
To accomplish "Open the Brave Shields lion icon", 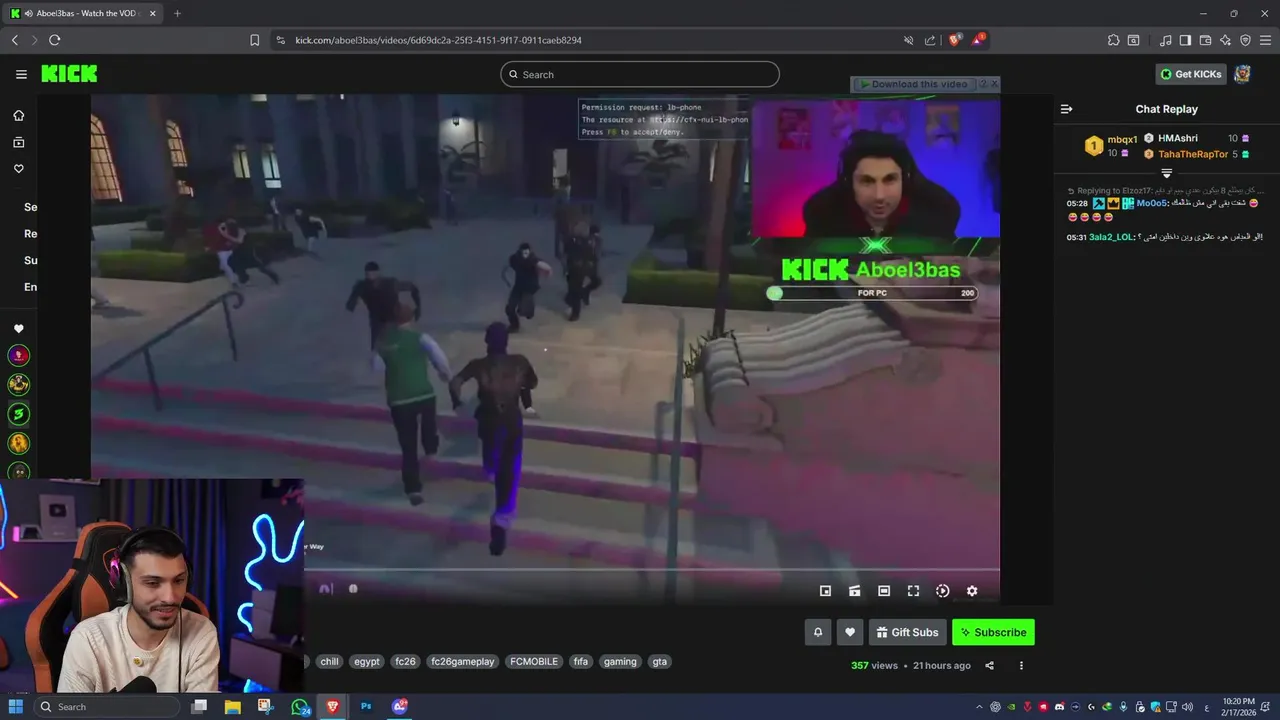I will [x=955, y=40].
